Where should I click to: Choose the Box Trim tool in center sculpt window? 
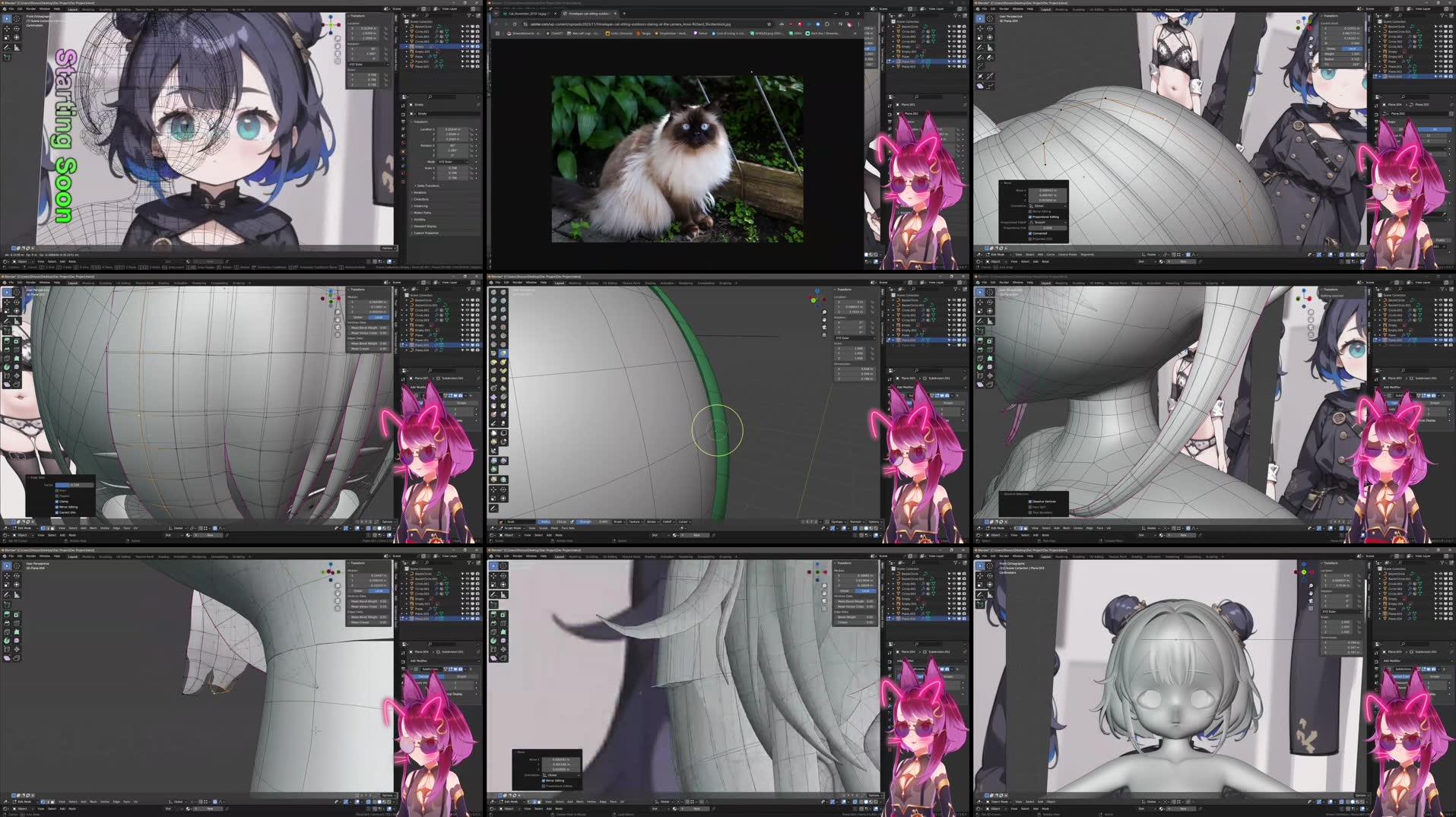pyautogui.click(x=503, y=442)
